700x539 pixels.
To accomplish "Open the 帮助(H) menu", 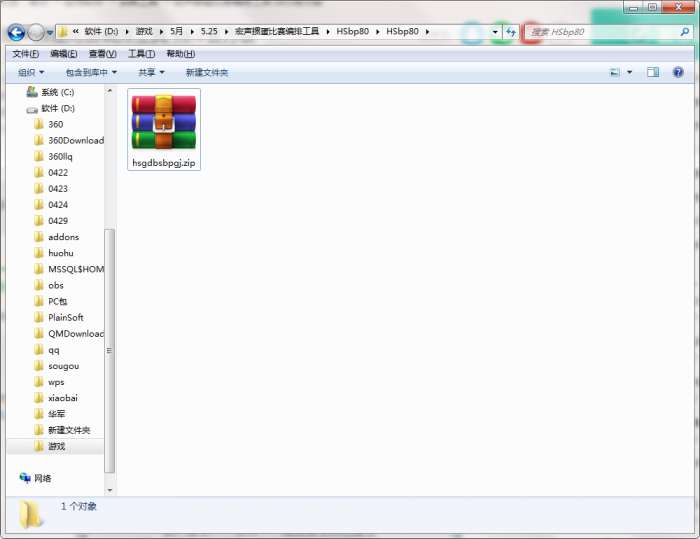I will [x=180, y=54].
